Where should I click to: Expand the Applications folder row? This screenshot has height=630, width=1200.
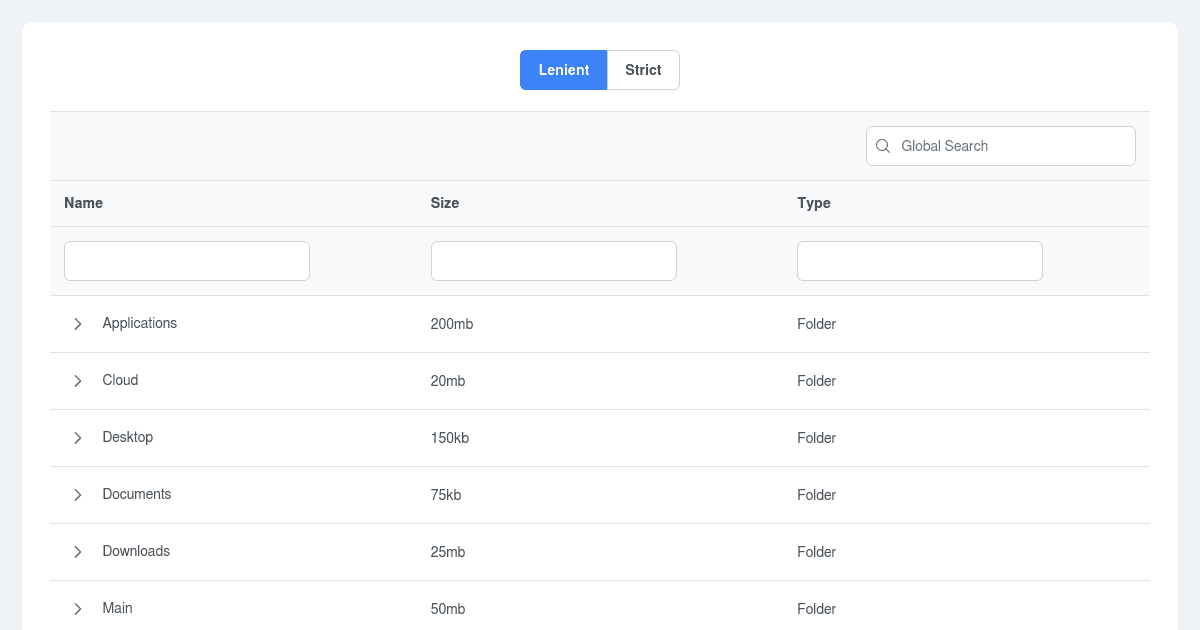click(x=78, y=324)
